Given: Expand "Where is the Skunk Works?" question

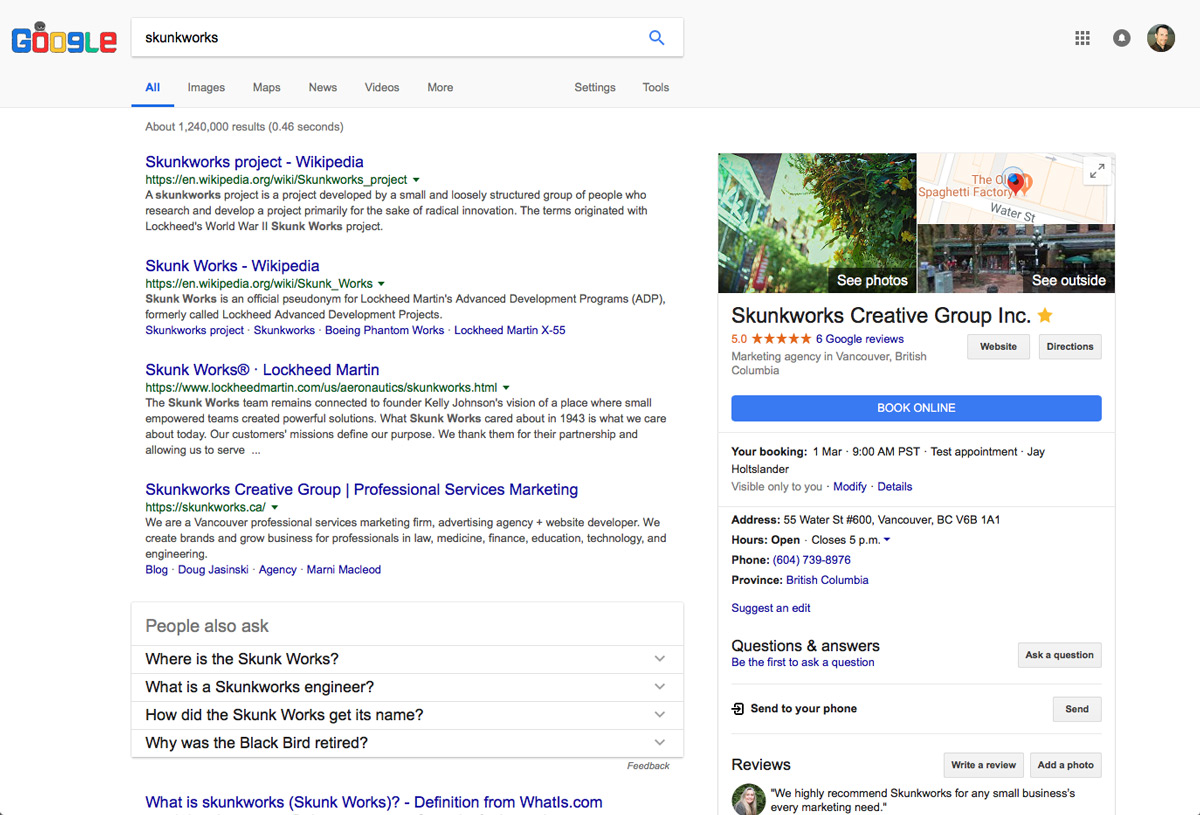Looking at the screenshot, I should [407, 659].
